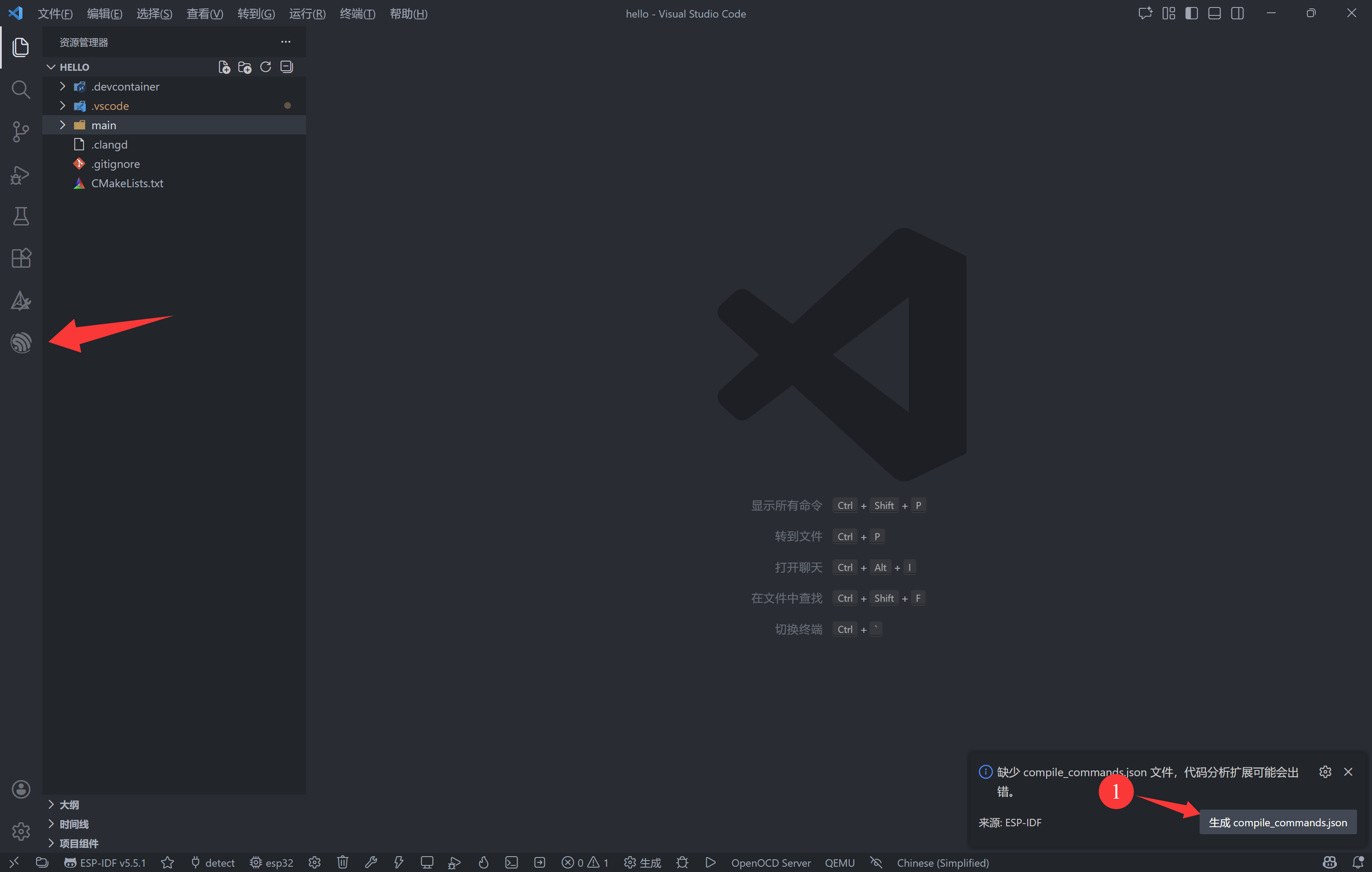Run build, flash and monitor flame icon
The image size is (1372, 872).
point(483,862)
